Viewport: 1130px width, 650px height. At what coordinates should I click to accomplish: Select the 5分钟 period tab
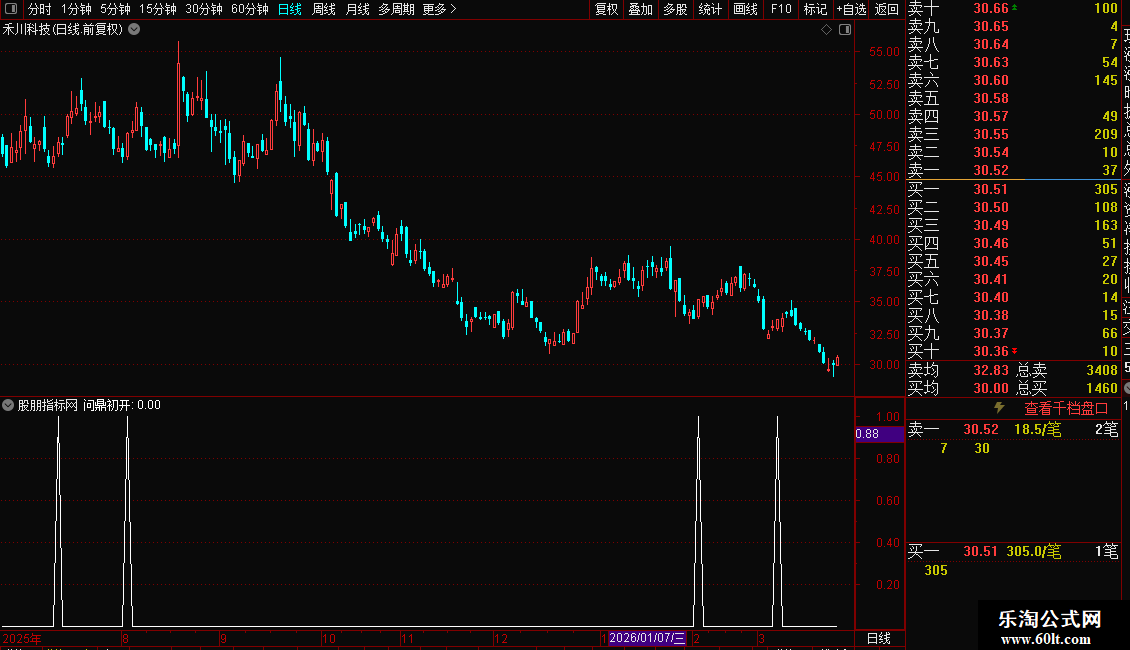(x=115, y=9)
